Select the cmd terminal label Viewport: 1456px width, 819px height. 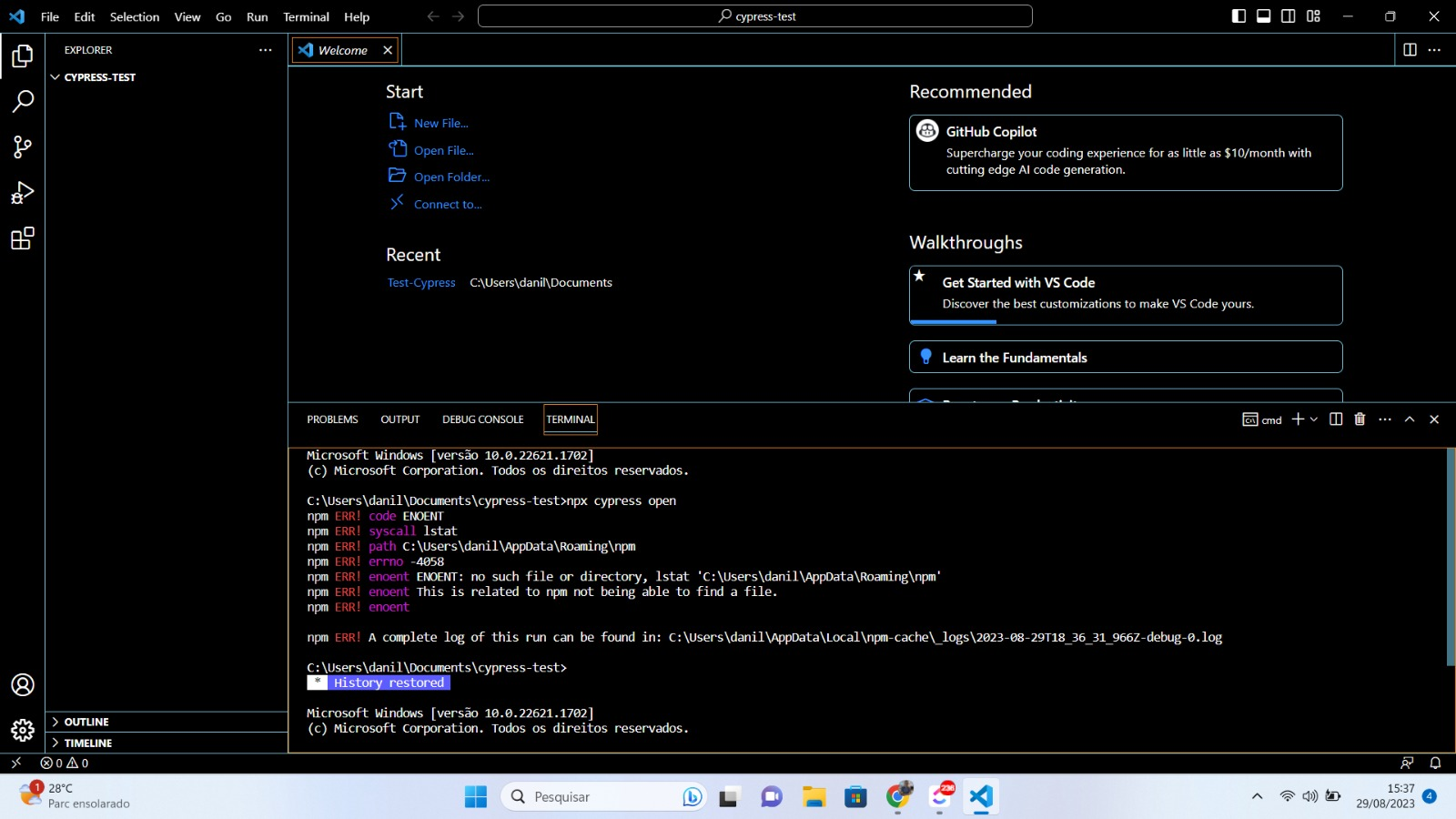click(1262, 420)
